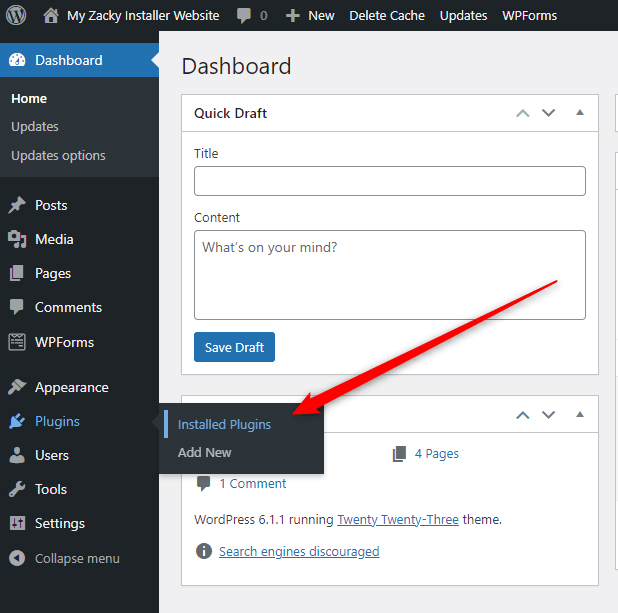Click the Comments speech bubble sidebar icon
Screen dimensions: 618x613
coord(17,307)
